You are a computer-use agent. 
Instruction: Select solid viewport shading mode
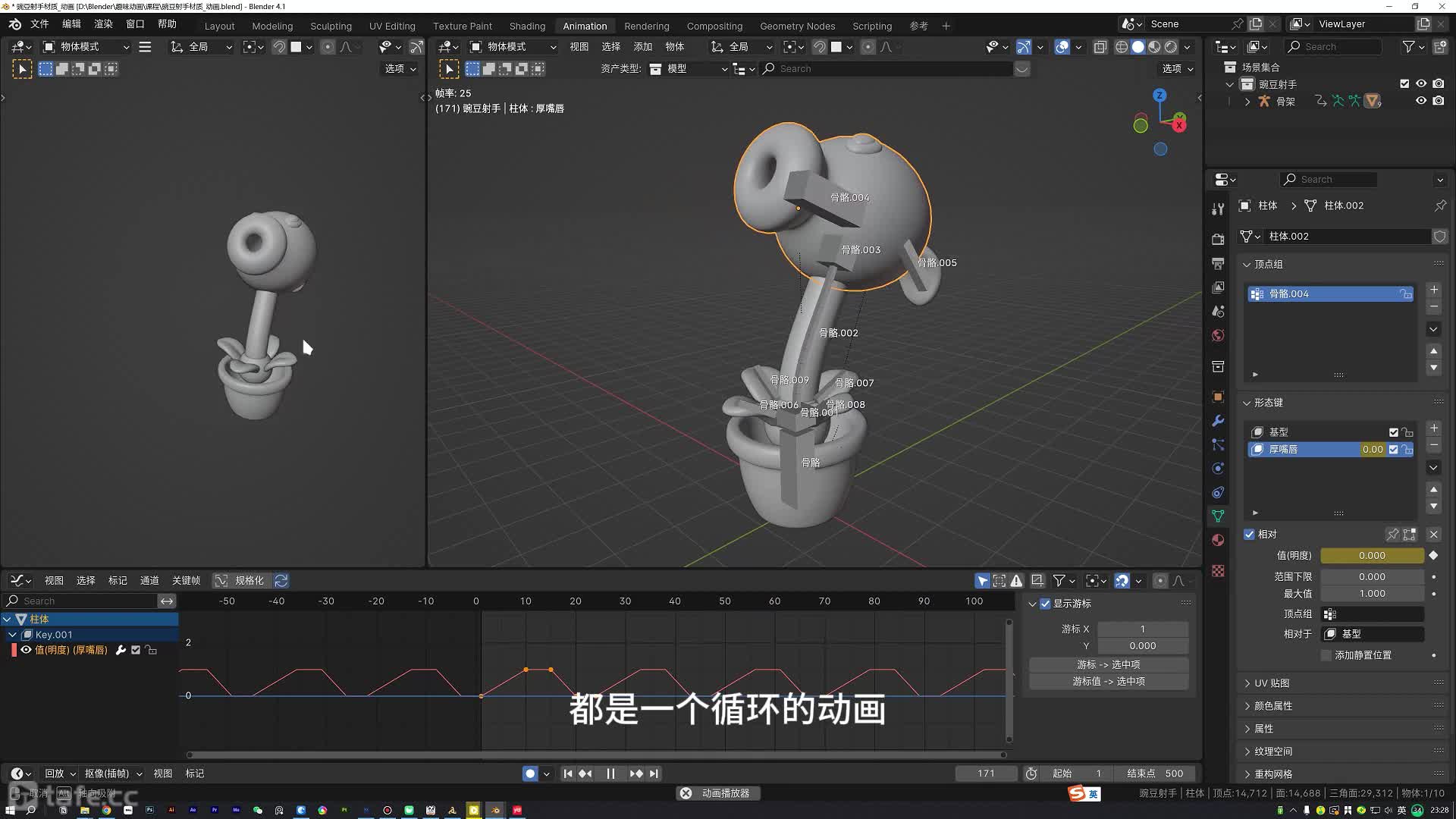(x=1138, y=47)
